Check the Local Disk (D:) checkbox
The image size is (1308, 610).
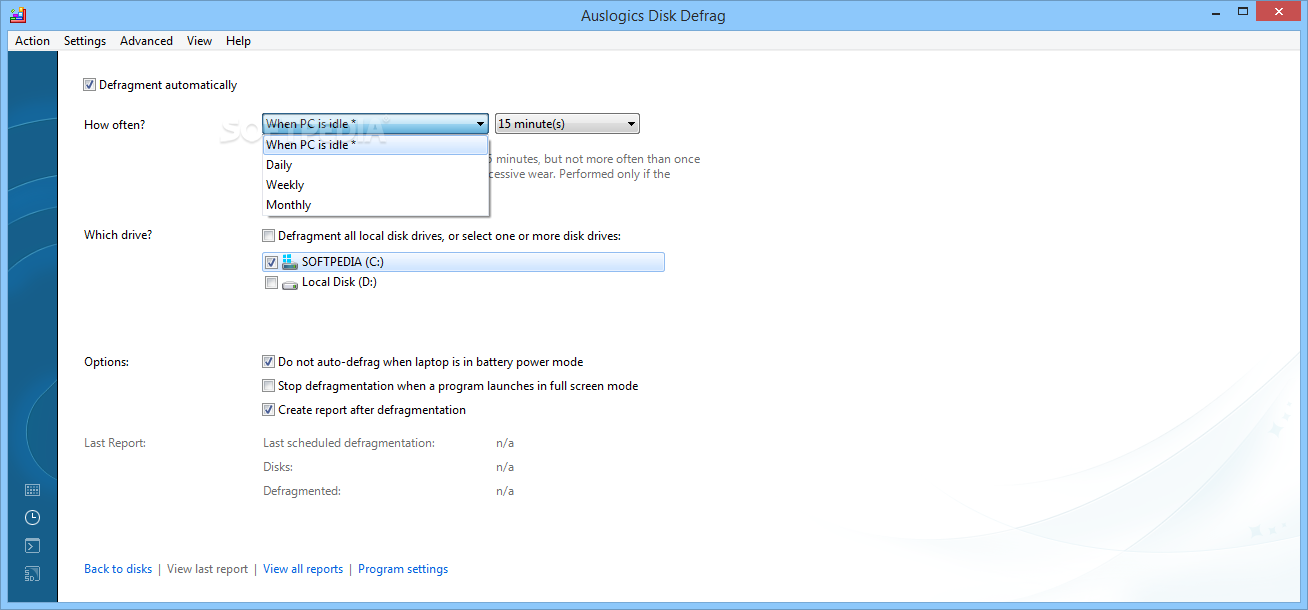(x=271, y=283)
